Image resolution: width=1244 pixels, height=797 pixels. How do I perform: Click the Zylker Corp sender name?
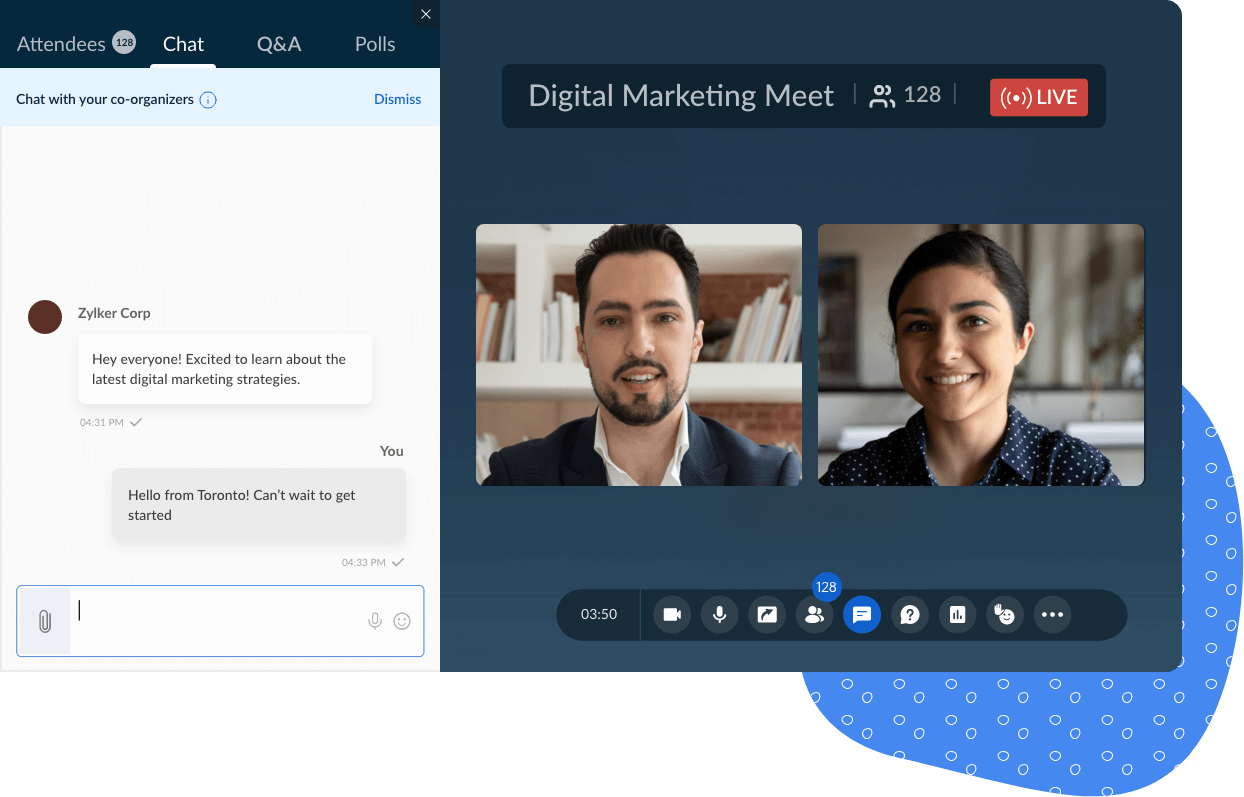114,313
